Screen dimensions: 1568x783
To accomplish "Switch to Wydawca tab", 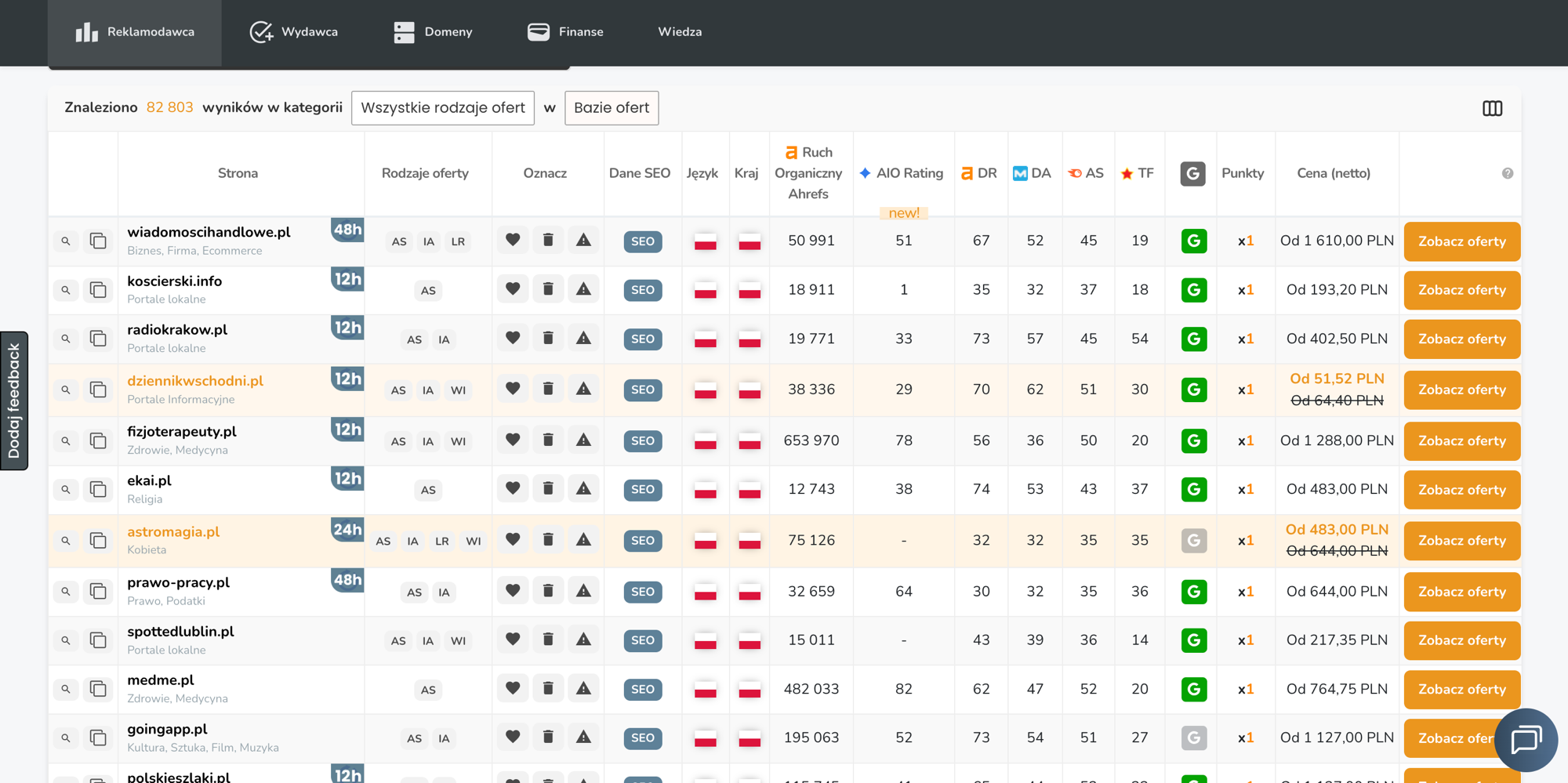I will coord(294,32).
